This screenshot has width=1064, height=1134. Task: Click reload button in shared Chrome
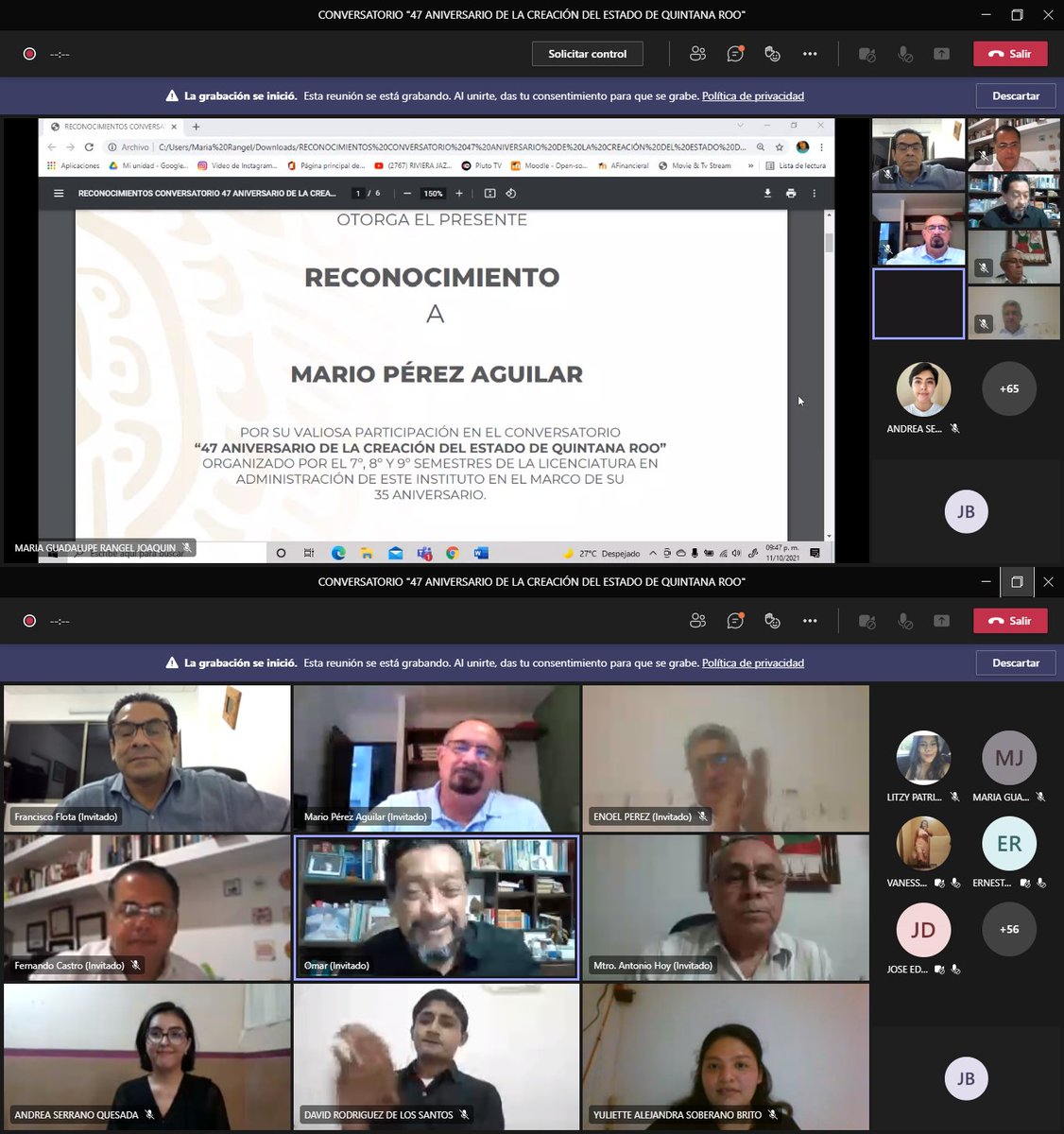[89, 146]
